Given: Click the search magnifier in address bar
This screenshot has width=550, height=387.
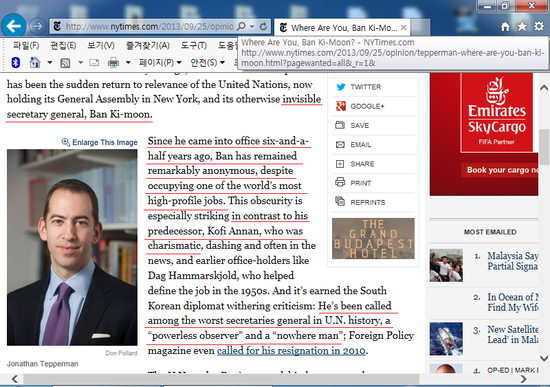Looking at the screenshot, I should click(241, 26).
